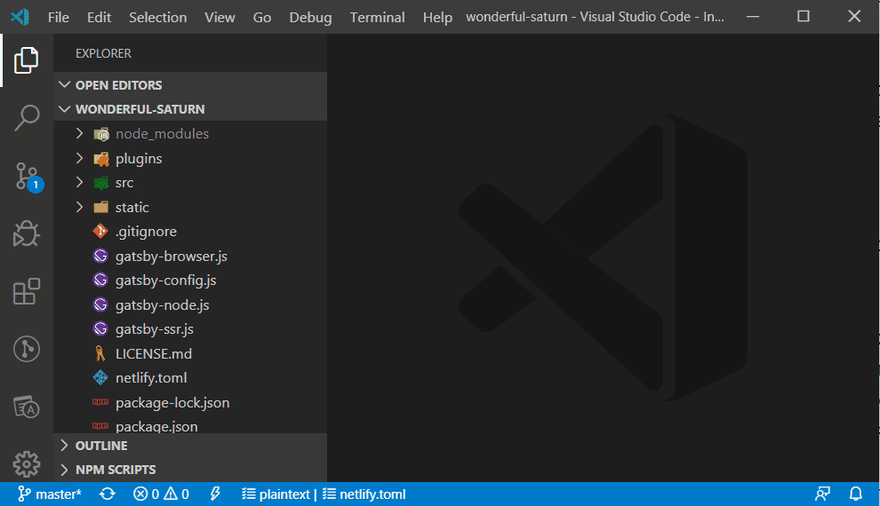The width and height of the screenshot is (880, 506).
Task: Collapse the WONDERFUL-SATURN folder section
Action: 190,109
